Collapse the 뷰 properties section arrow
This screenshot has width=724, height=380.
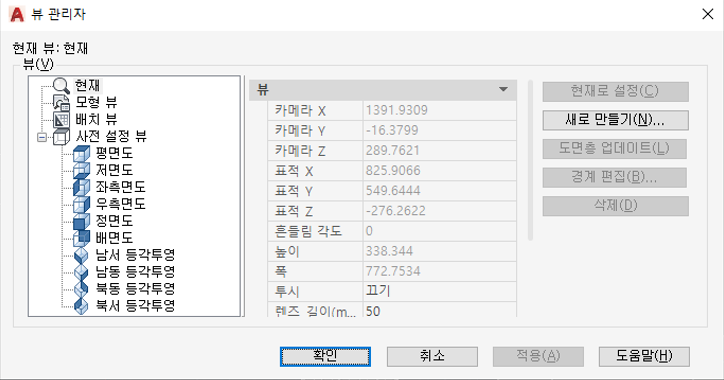[503, 90]
